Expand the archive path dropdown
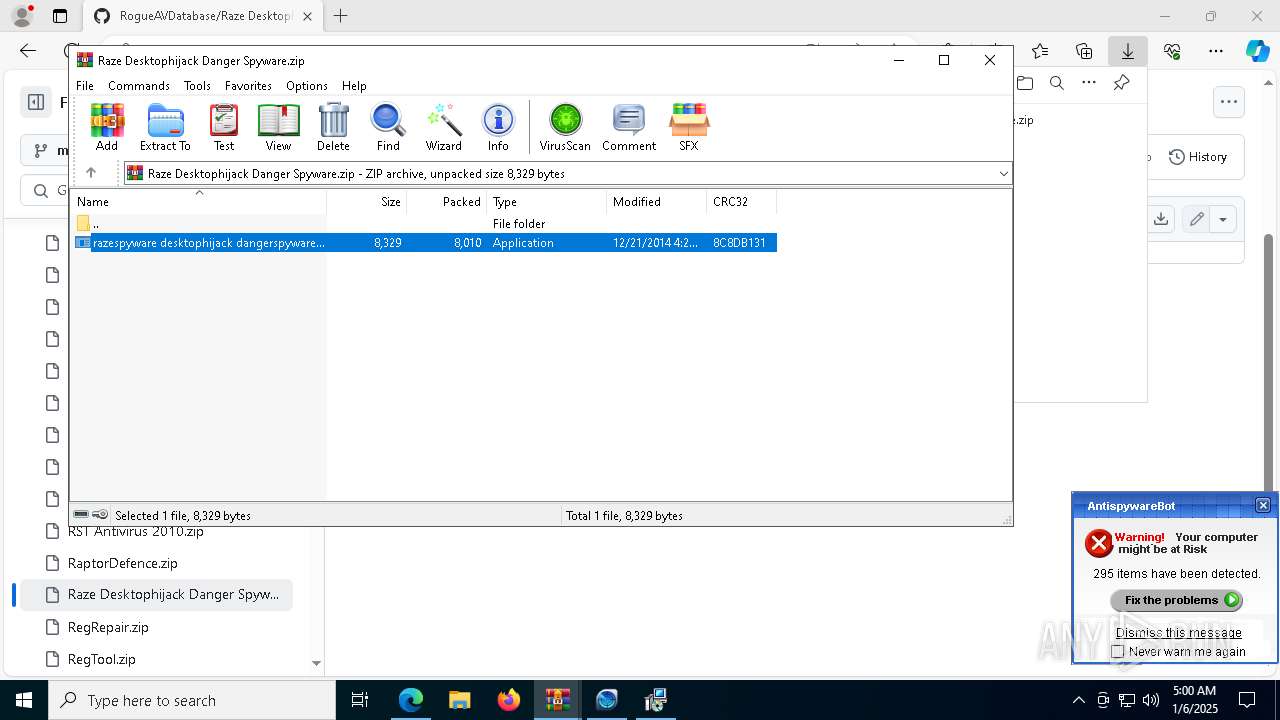The image size is (1280, 720). coord(1003,174)
